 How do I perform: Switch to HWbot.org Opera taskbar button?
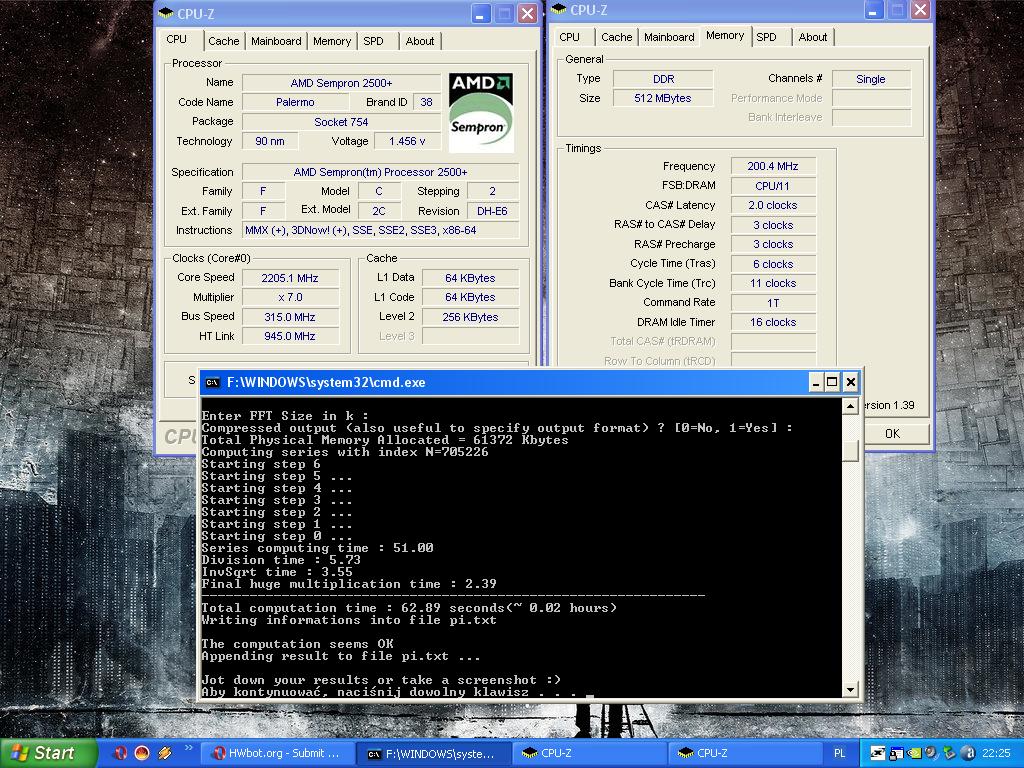tap(276, 753)
